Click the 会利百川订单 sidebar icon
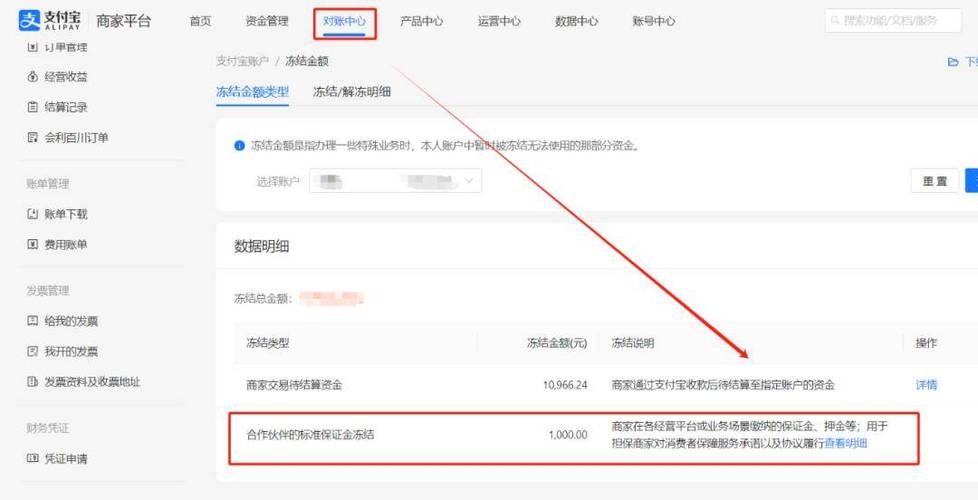 click(x=32, y=137)
